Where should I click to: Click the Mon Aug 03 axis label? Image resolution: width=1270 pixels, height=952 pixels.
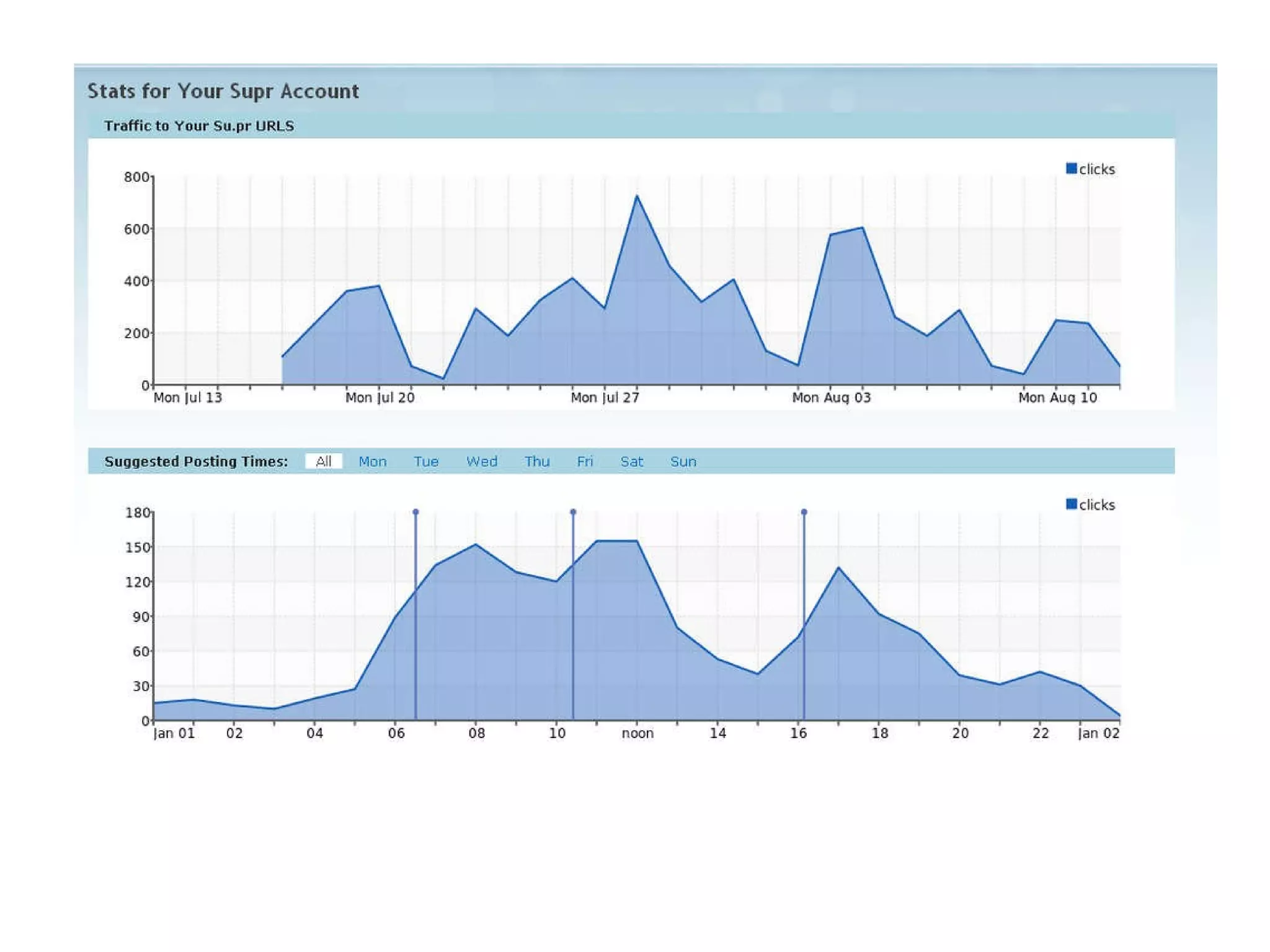pos(831,397)
